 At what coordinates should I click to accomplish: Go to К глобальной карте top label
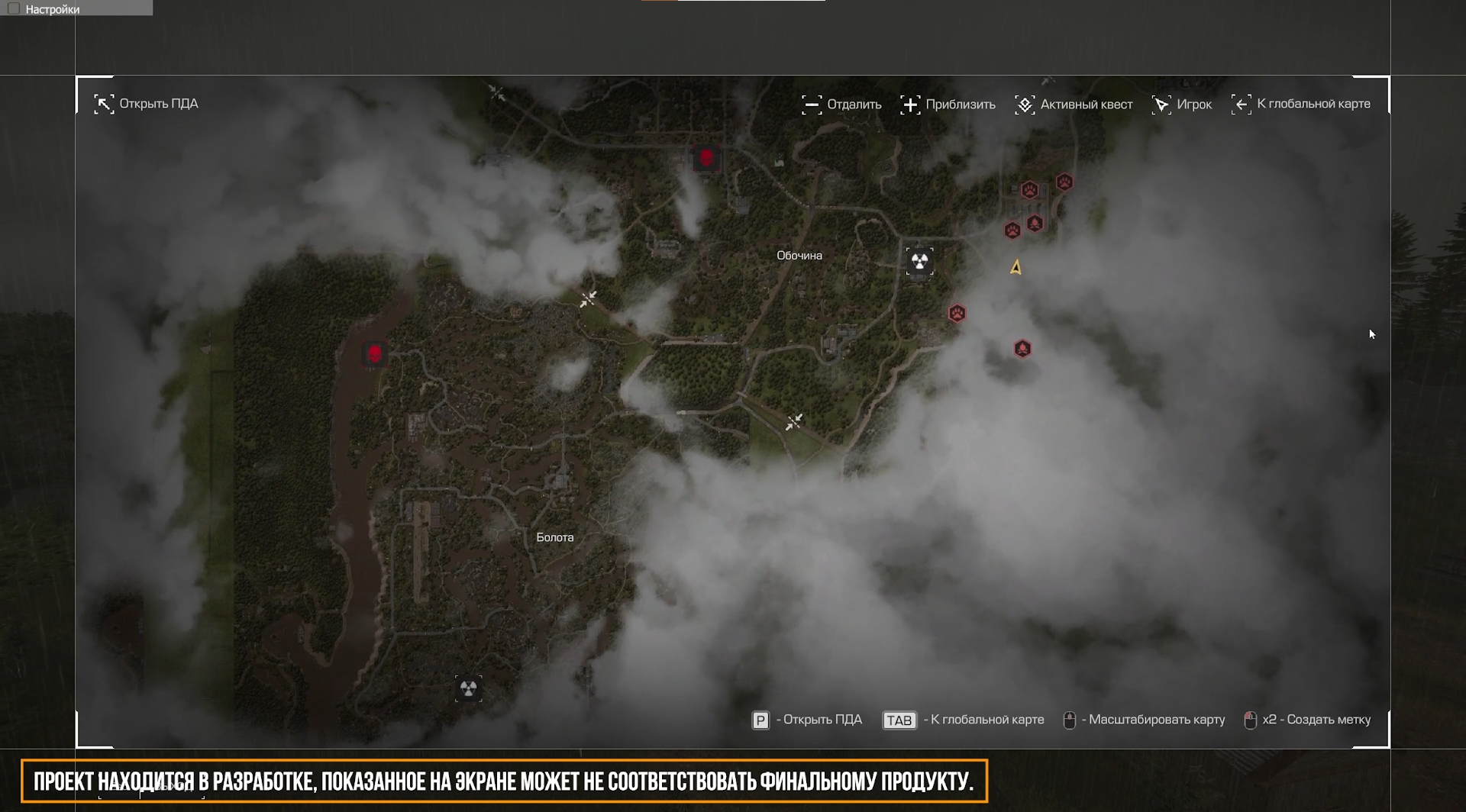coord(1313,104)
